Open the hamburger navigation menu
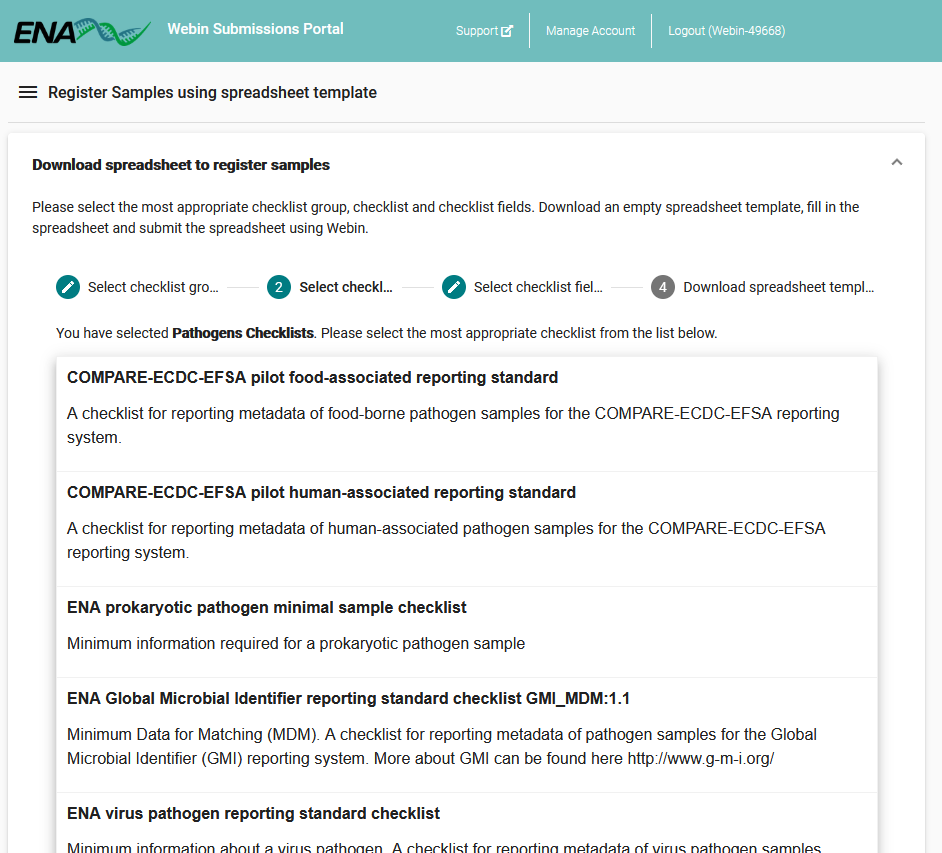The height and width of the screenshot is (853, 942). pos(28,93)
